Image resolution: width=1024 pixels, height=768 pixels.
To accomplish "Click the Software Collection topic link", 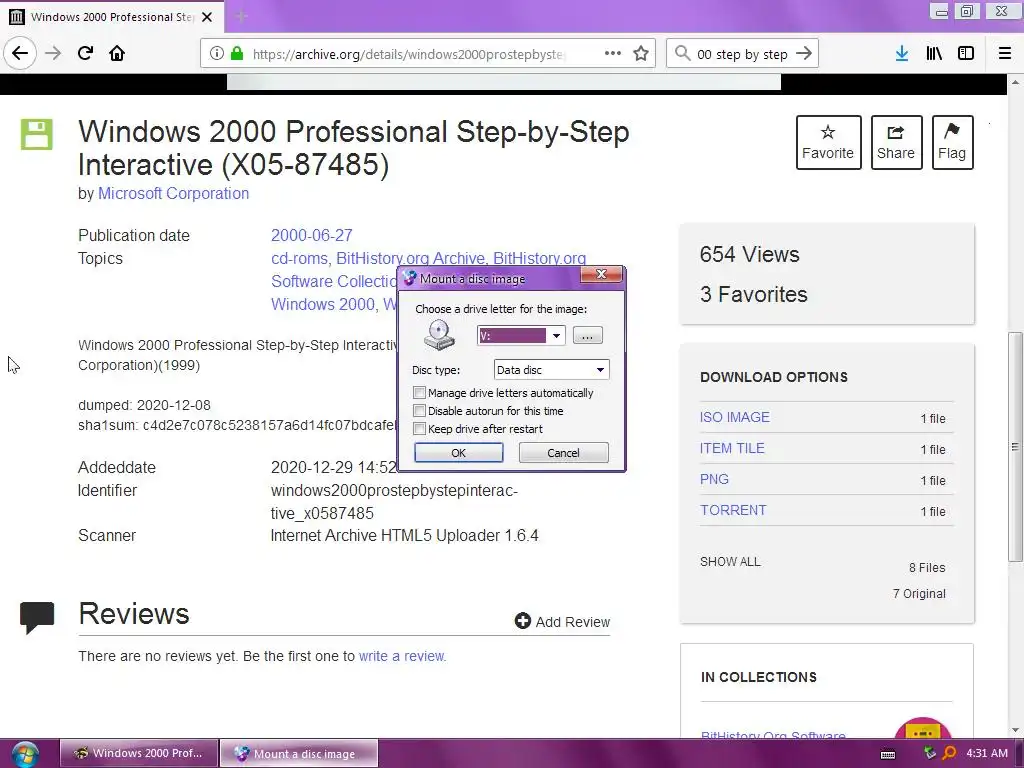I will coord(334,281).
